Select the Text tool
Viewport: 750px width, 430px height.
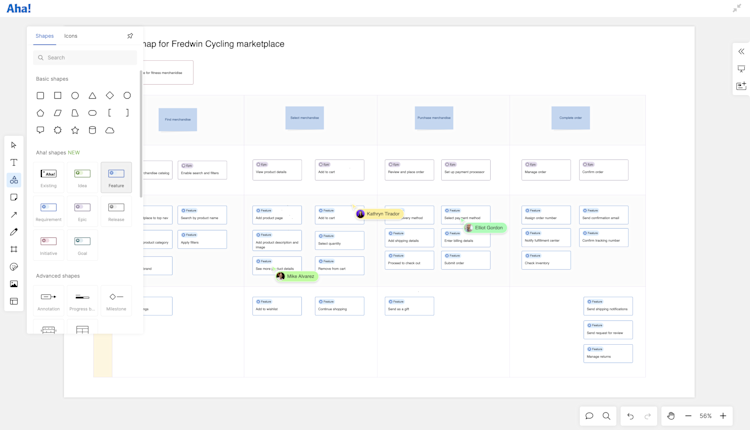14,163
